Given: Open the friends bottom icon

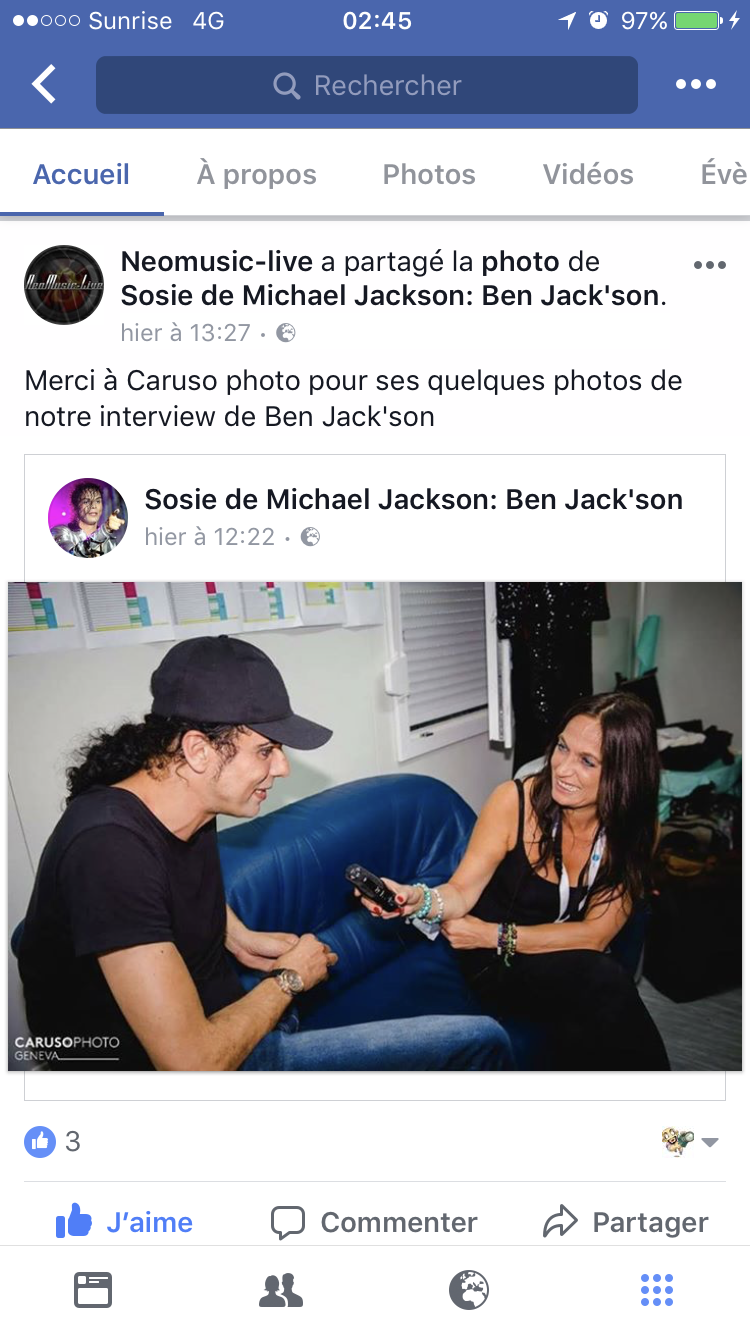Looking at the screenshot, I should point(281,1290).
